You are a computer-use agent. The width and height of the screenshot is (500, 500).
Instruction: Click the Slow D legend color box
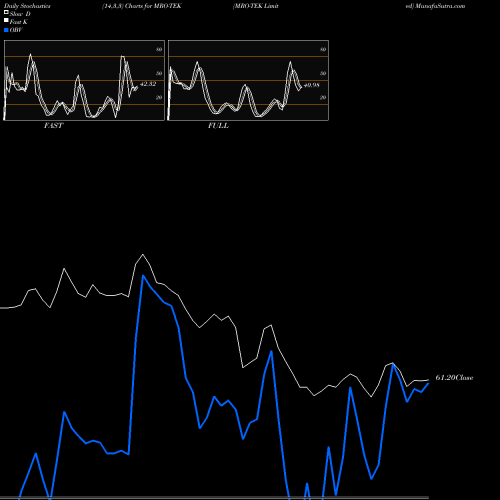tap(6, 12)
